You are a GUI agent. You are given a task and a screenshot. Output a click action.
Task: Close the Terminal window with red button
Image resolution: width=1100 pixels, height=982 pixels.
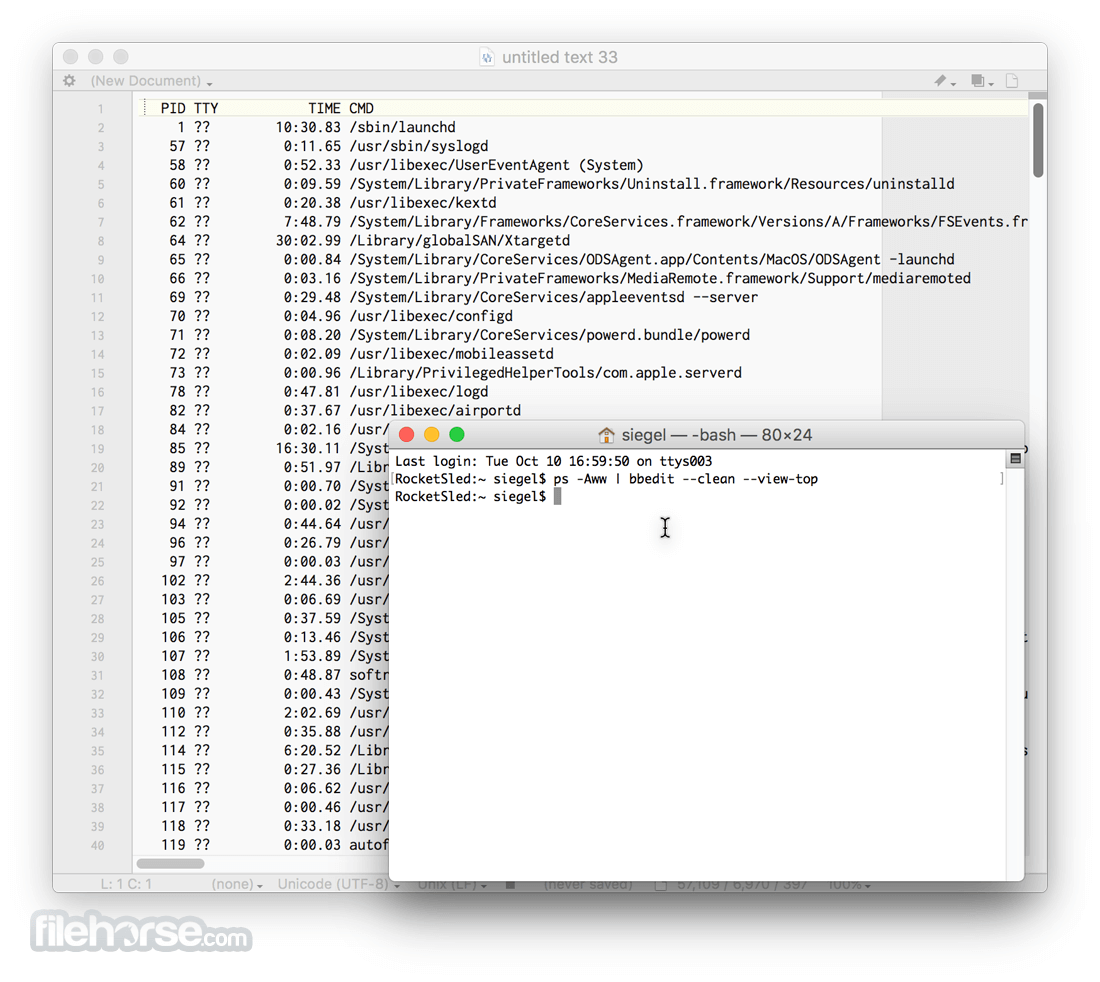click(406, 435)
